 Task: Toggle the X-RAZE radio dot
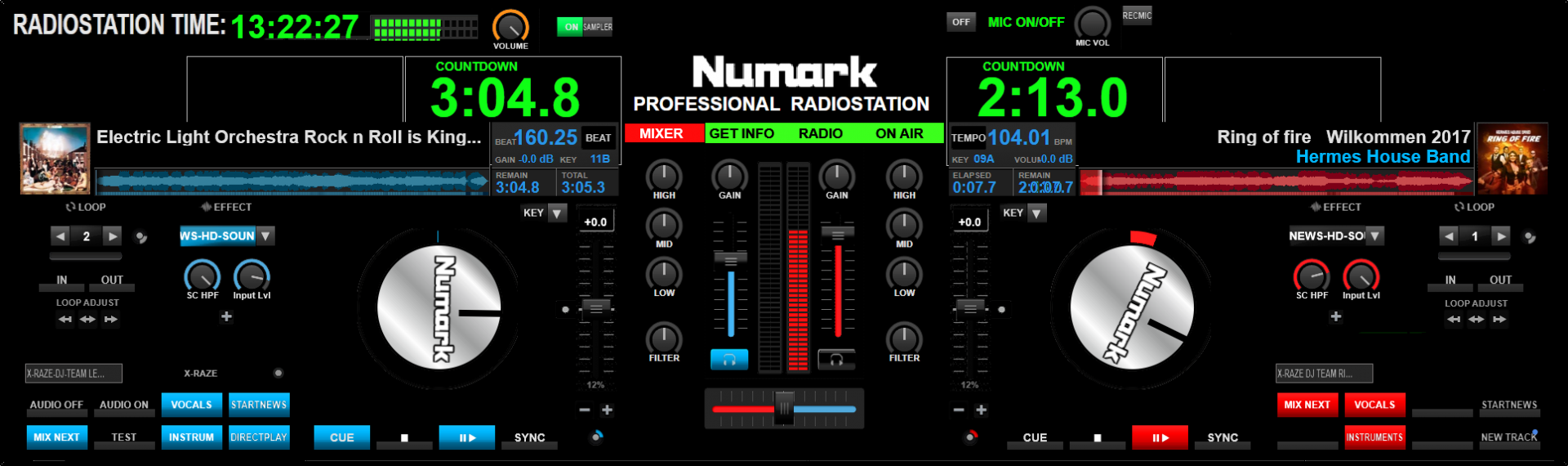[x=278, y=373]
